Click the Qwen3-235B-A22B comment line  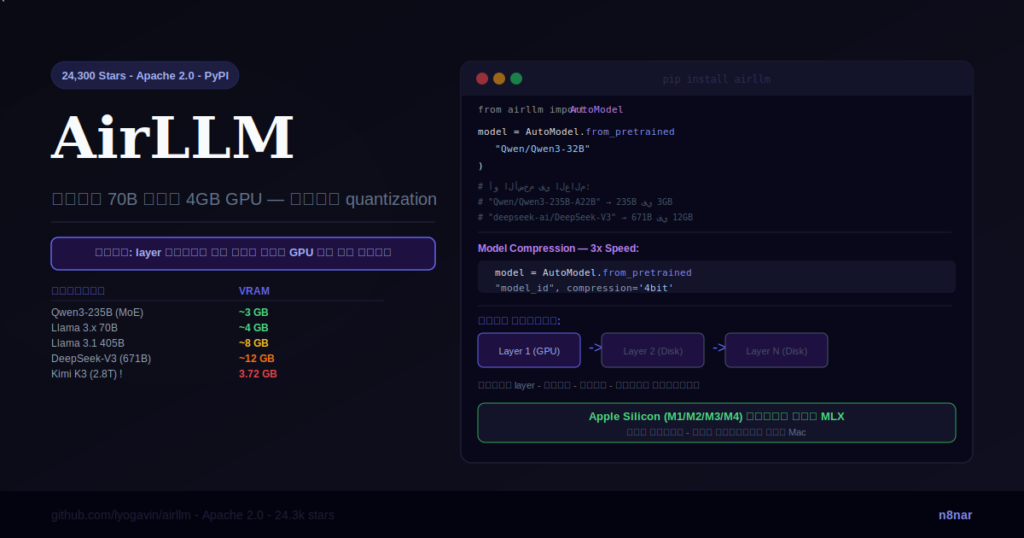click(575, 202)
